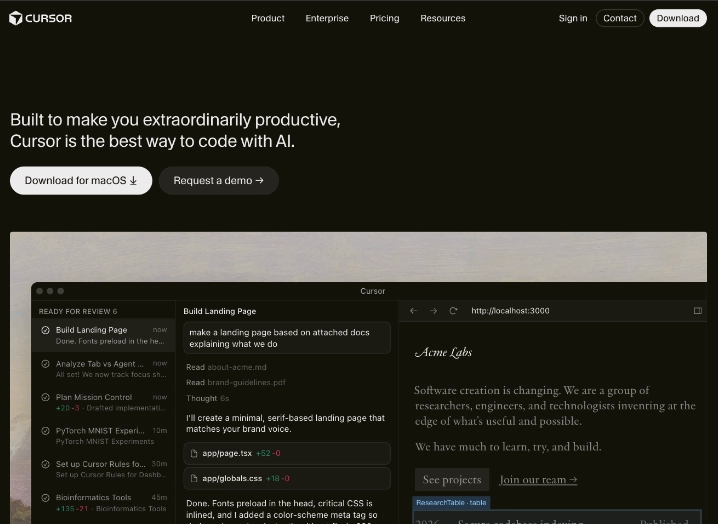Viewport: 718px width, 524px height.
Task: Click check icon beside Set up Cursor Rules
Action: pyautogui.click(x=45, y=464)
